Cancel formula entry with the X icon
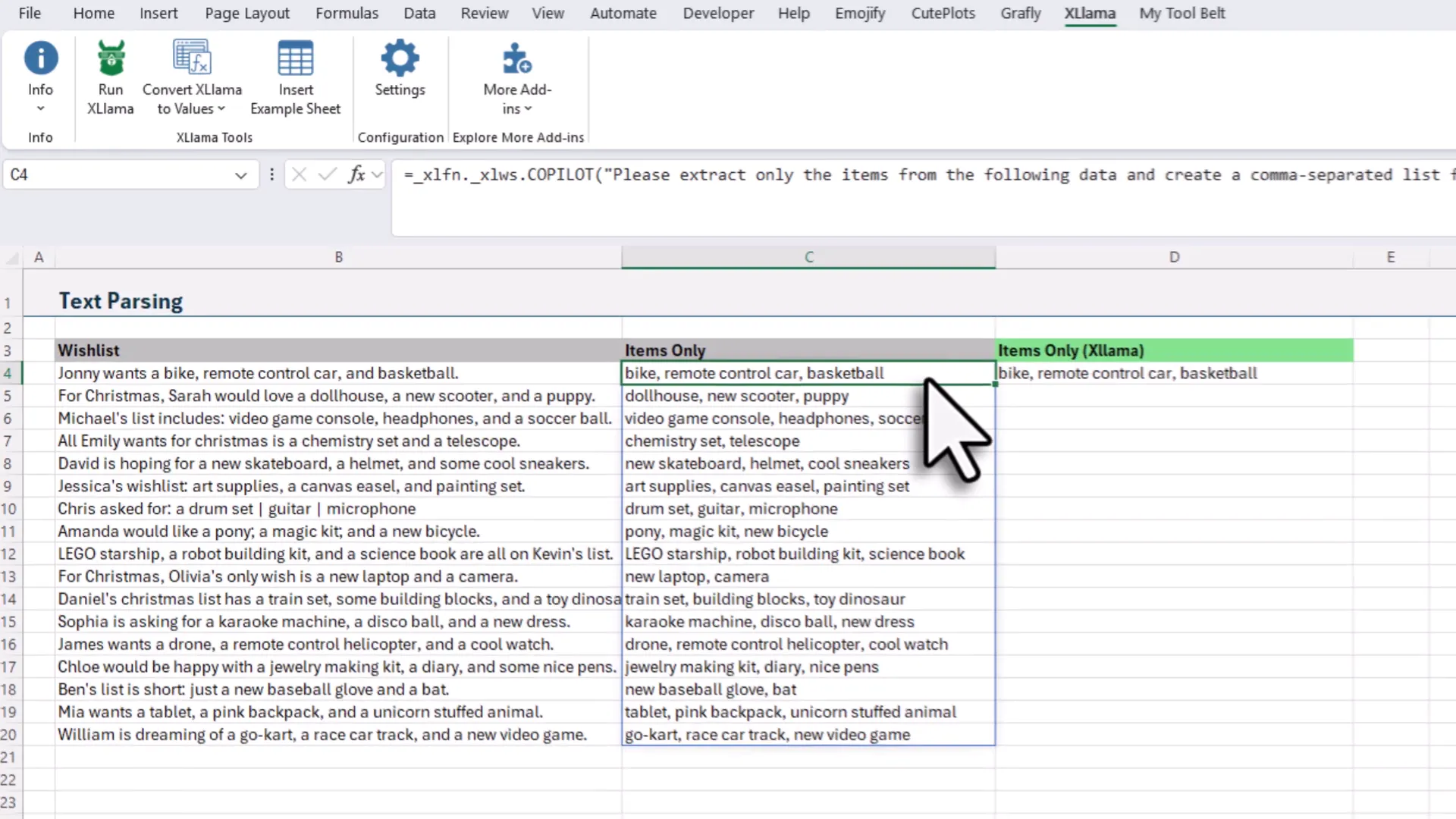1456x819 pixels. tap(299, 174)
